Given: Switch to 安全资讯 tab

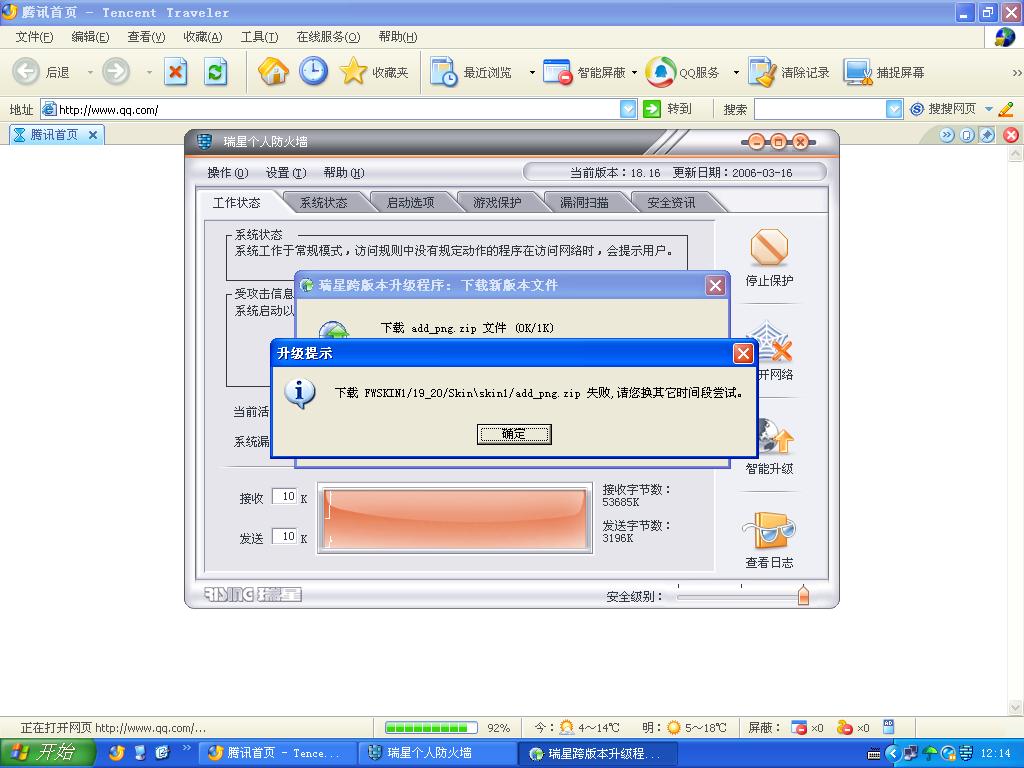Looking at the screenshot, I should tap(671, 202).
